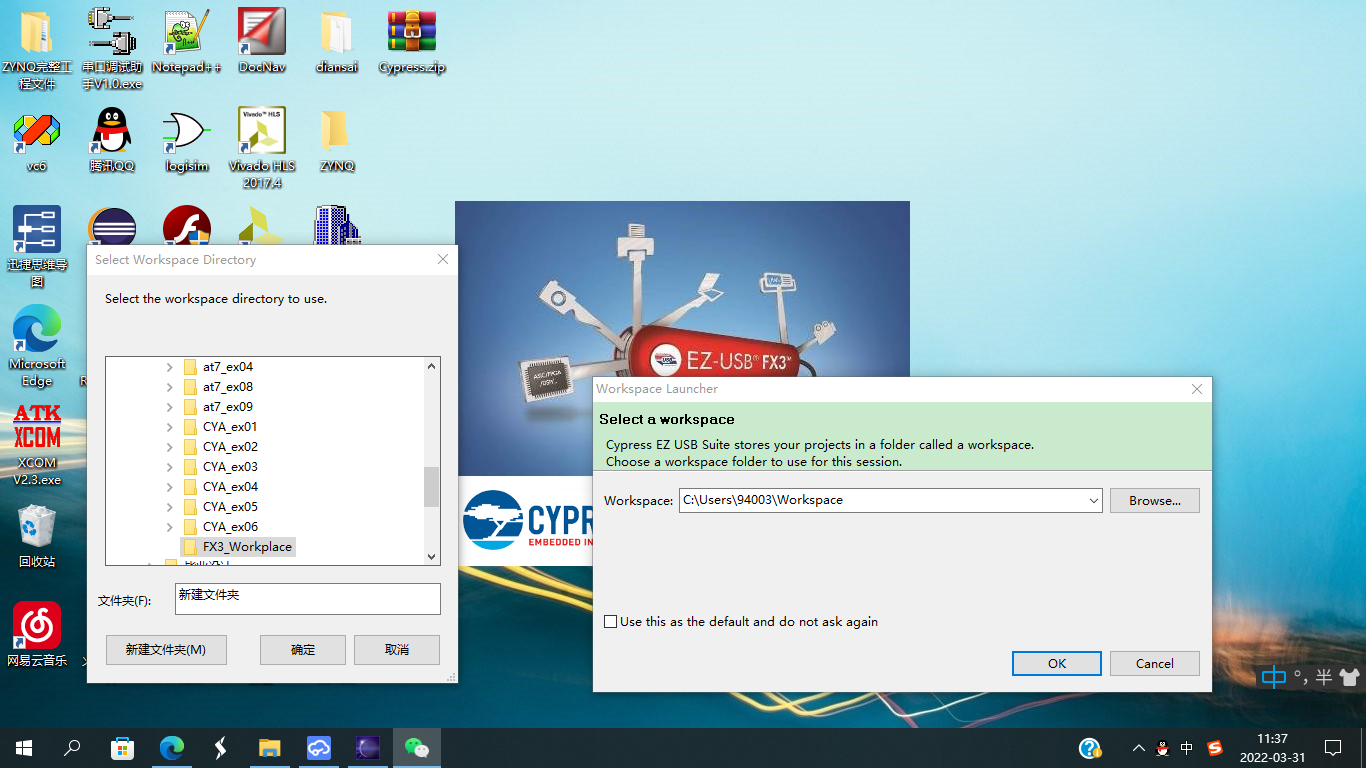Click OK in the Workspace Launcher

tap(1056, 663)
